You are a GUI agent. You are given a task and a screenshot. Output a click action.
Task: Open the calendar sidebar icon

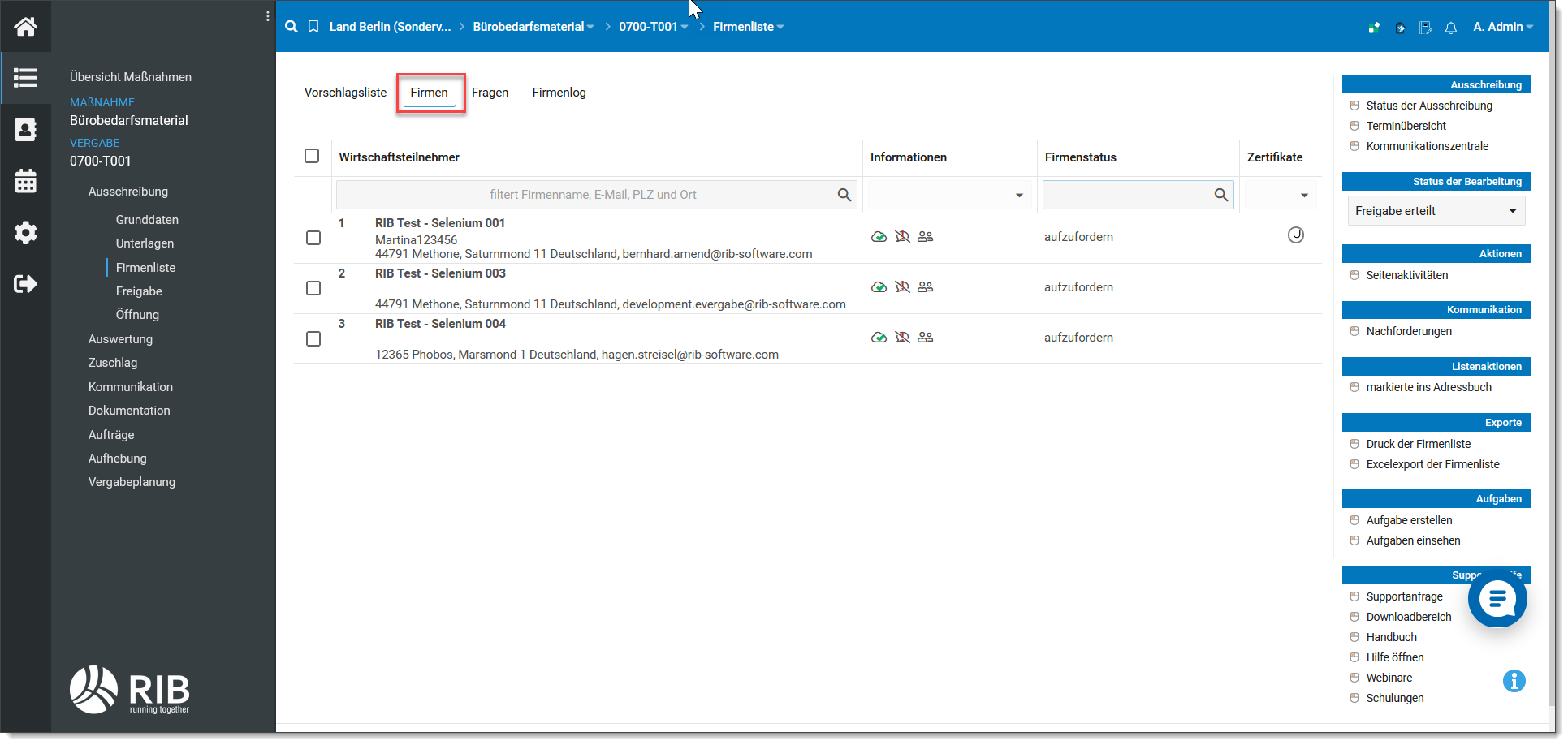[x=25, y=181]
